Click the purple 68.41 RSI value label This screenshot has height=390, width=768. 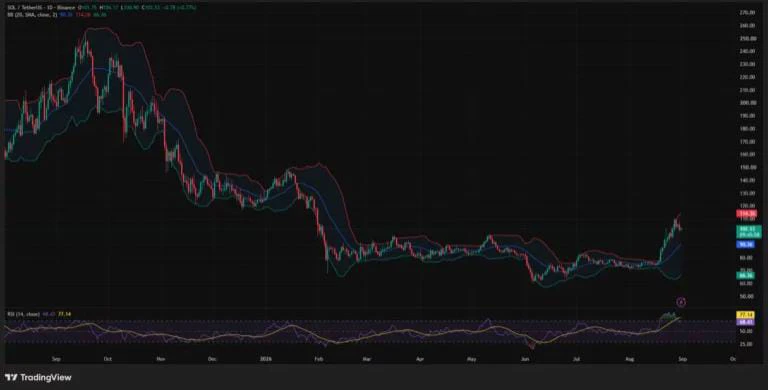click(745, 322)
